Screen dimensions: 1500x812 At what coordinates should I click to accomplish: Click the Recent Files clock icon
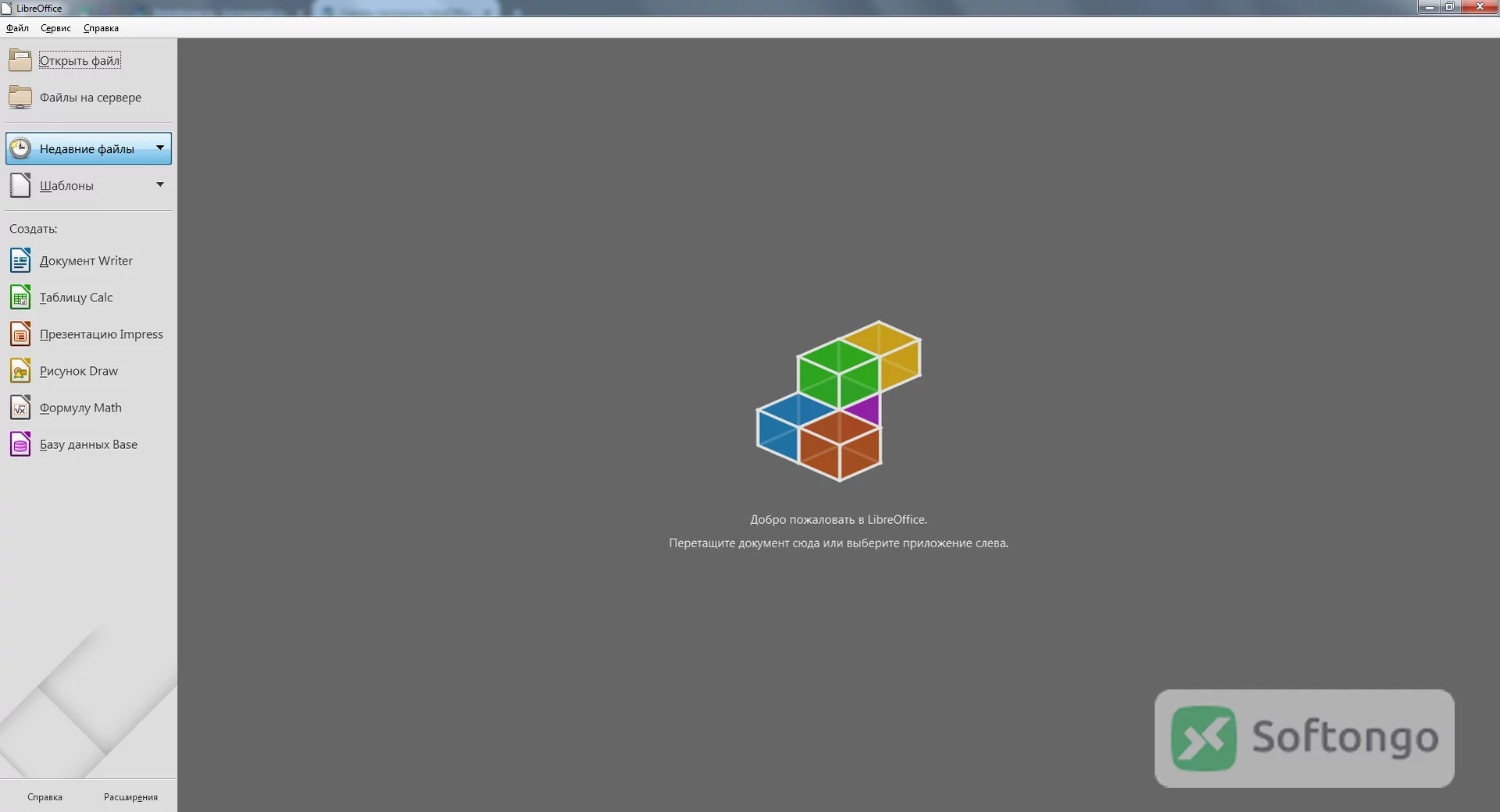pyautogui.click(x=20, y=148)
